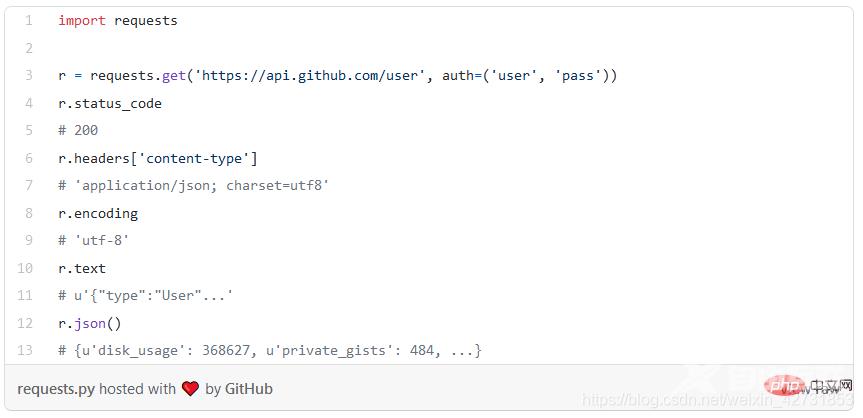
Task: Click the r.text code line
Action: pos(81,268)
